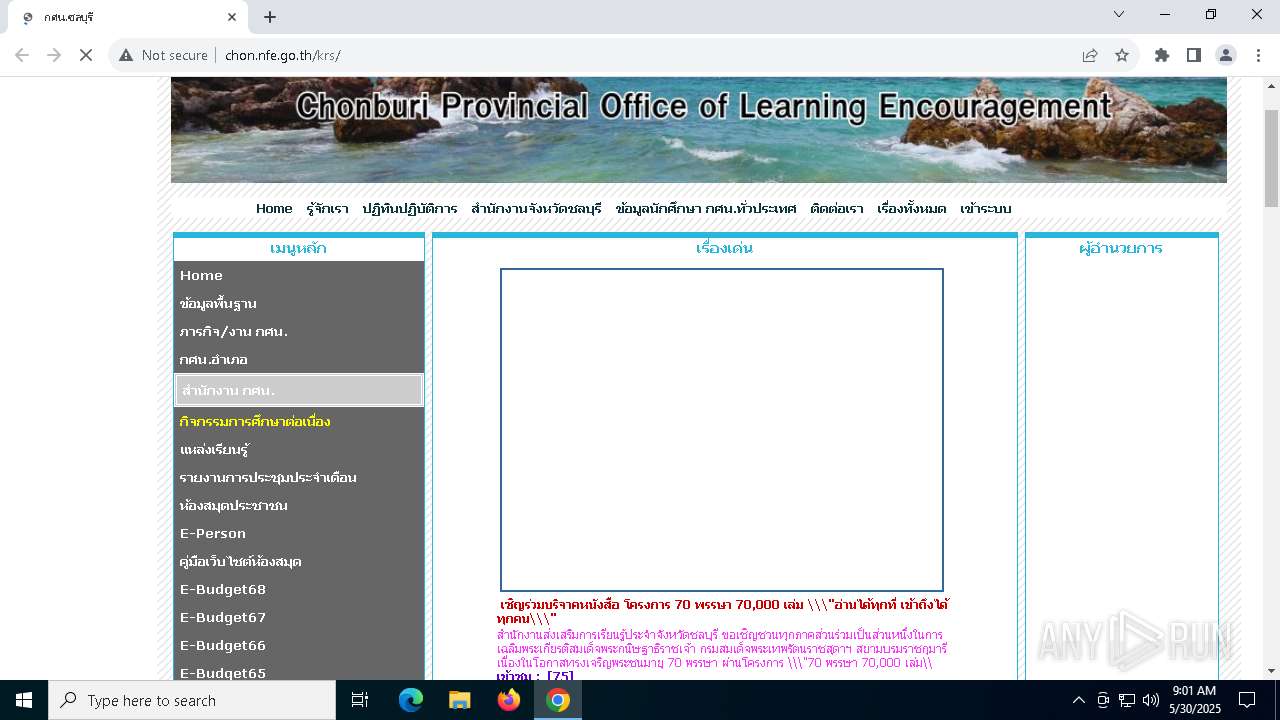Click the taskbar search box
Viewport: 1280px width, 720px height.
pyautogui.click(x=192, y=700)
